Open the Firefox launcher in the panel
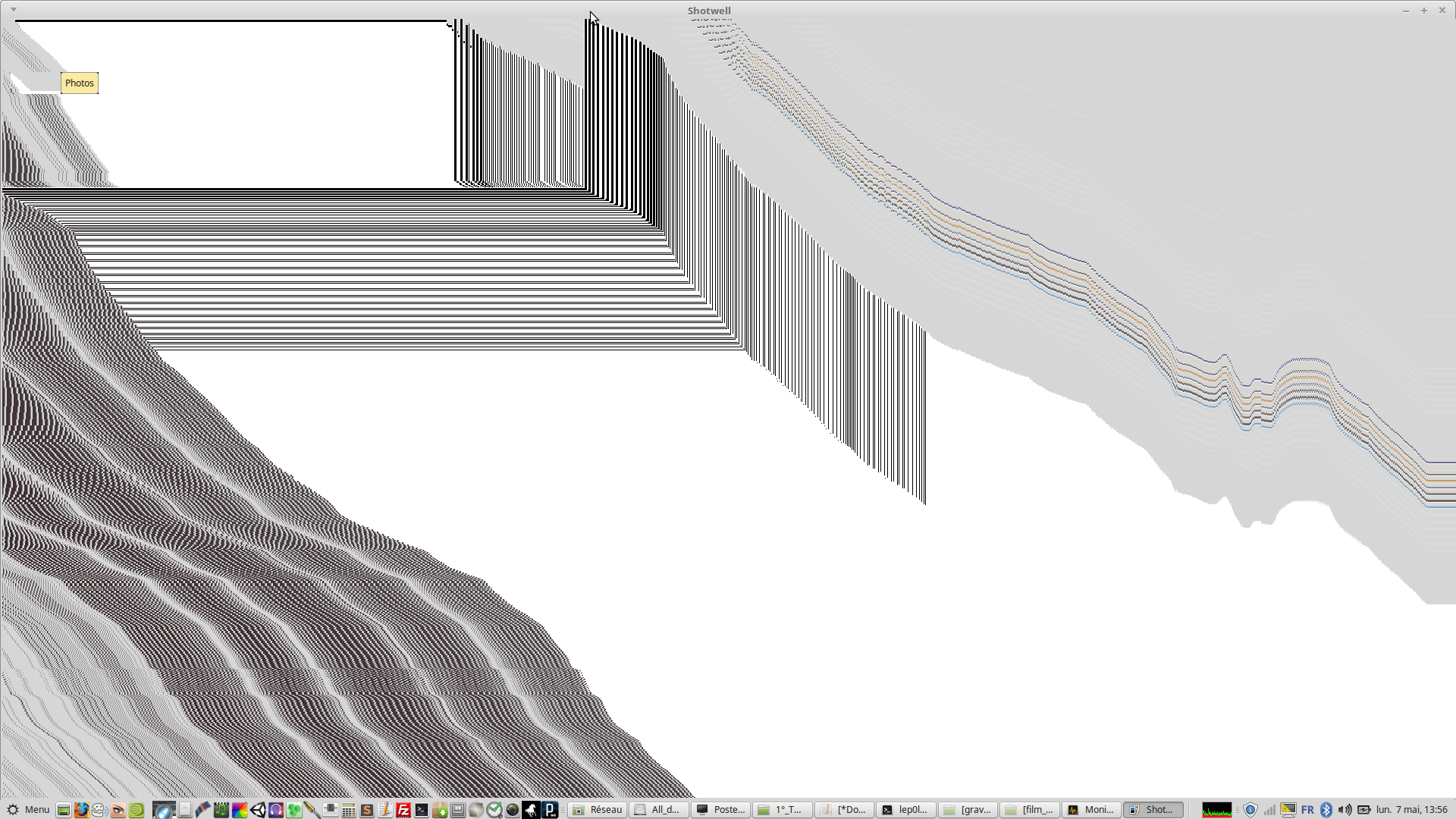The image size is (1456, 819). pos(81,810)
